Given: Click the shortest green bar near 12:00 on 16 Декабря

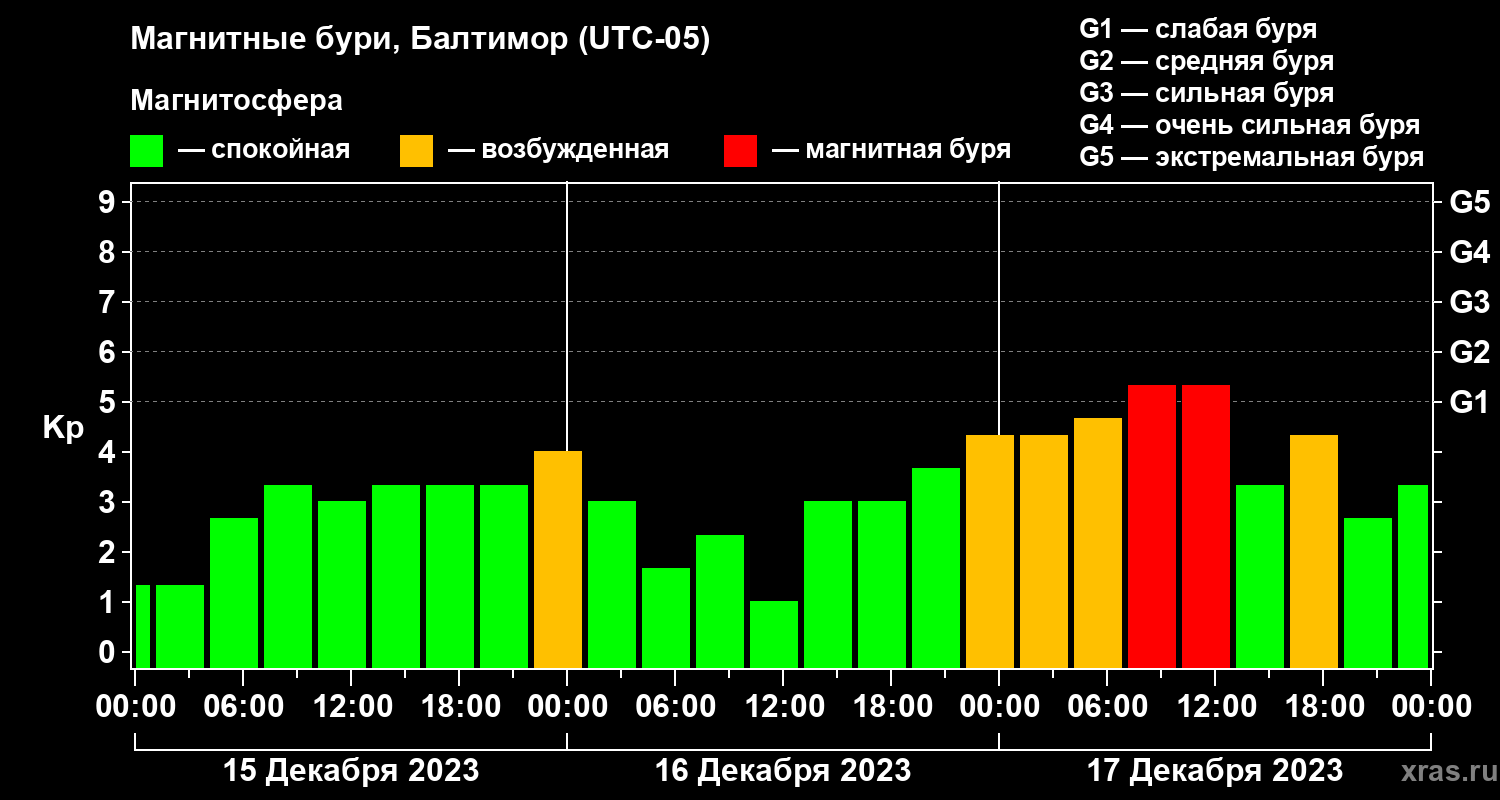Looking at the screenshot, I should tap(774, 634).
